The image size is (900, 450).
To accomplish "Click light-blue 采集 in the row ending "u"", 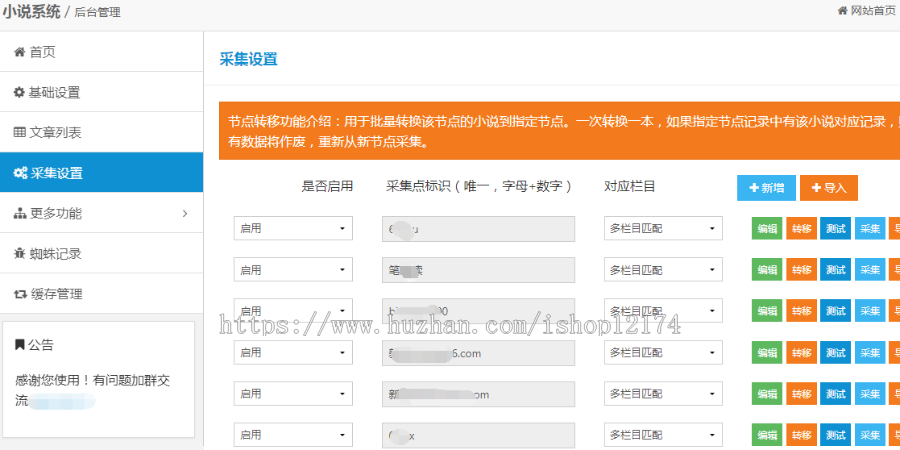I will [870, 228].
